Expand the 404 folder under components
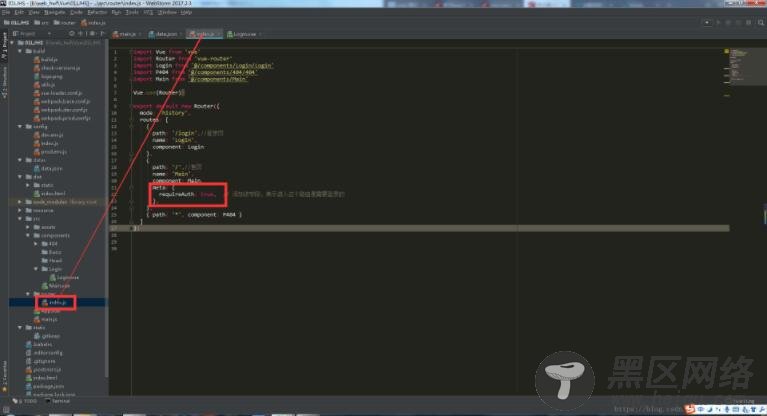The image size is (767, 416). point(36,244)
